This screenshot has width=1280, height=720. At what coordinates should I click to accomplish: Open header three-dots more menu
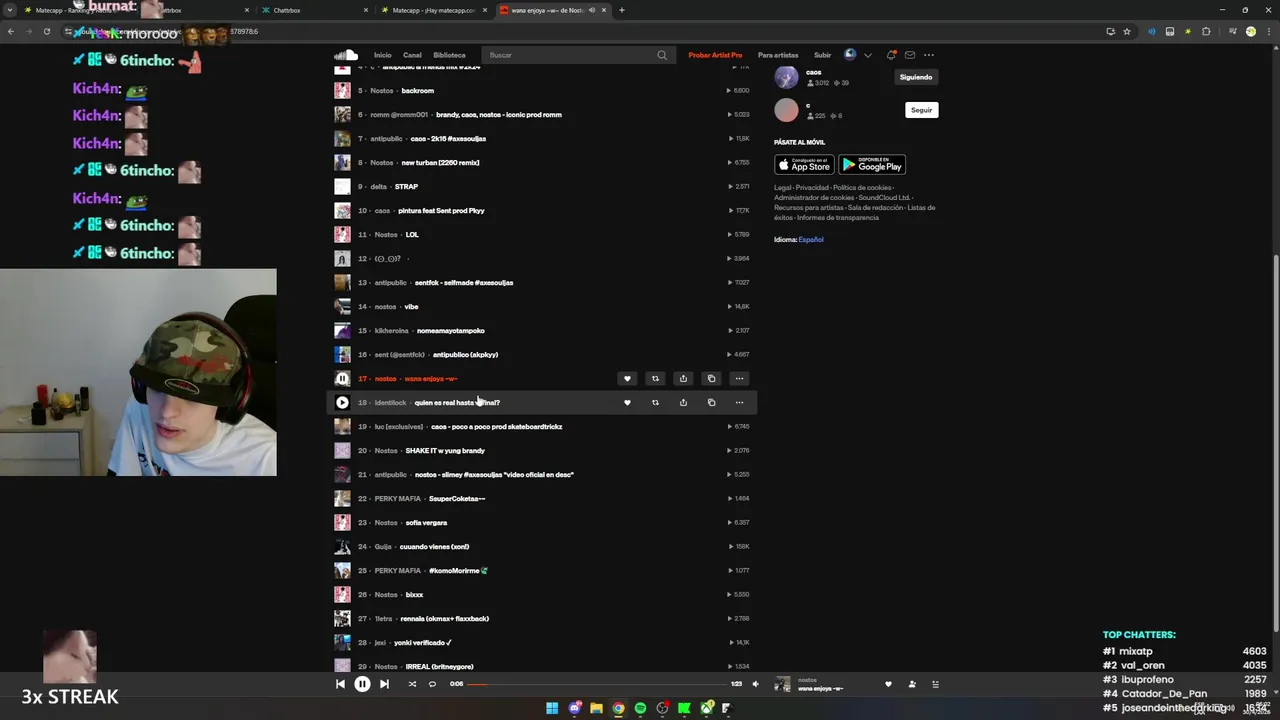(929, 55)
